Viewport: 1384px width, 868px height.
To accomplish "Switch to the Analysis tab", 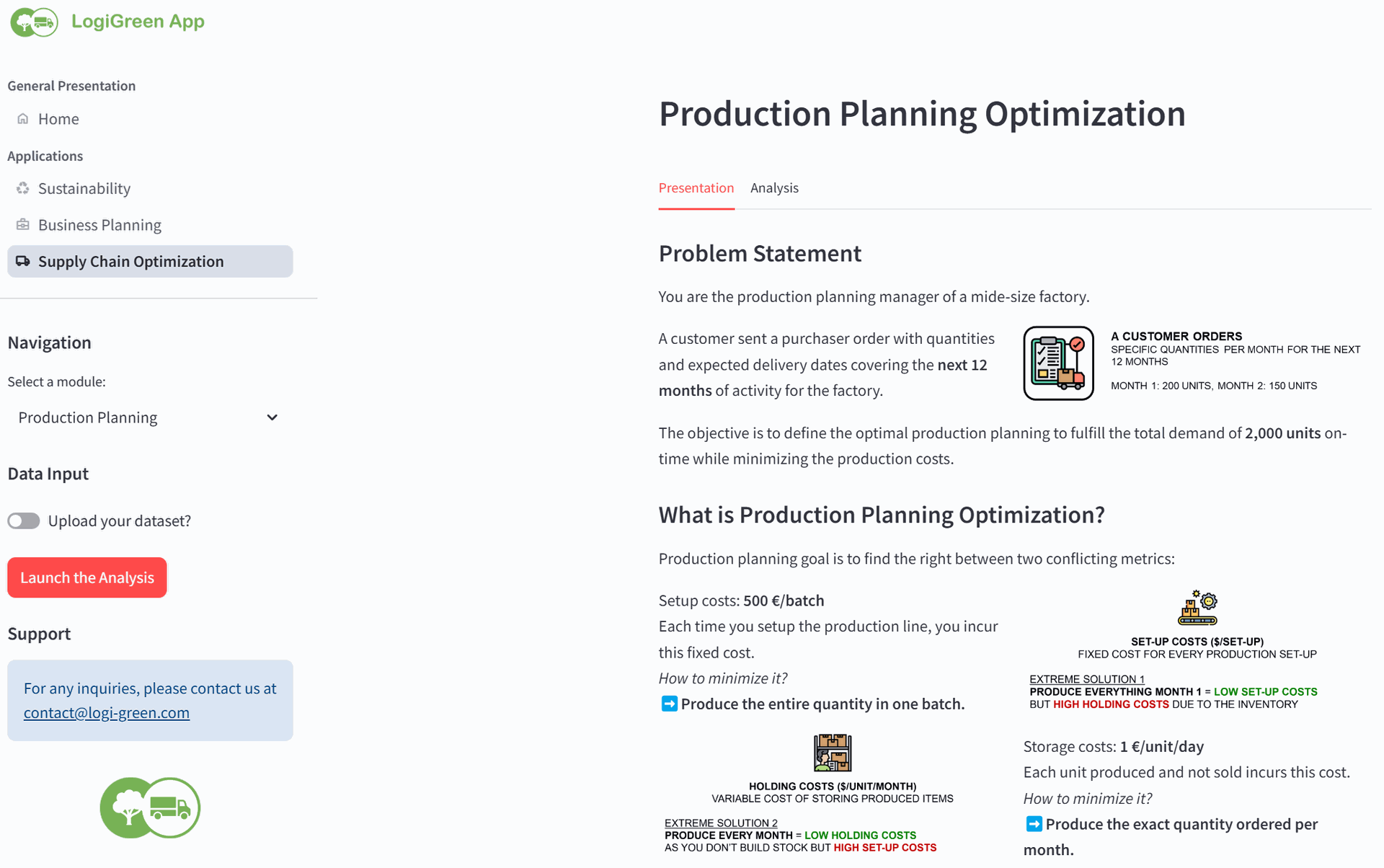I will point(774,188).
